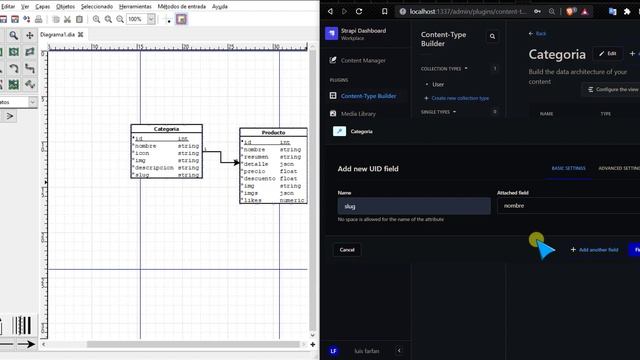Open the Capas menu
The height and width of the screenshot is (360, 640).
coord(42,7)
